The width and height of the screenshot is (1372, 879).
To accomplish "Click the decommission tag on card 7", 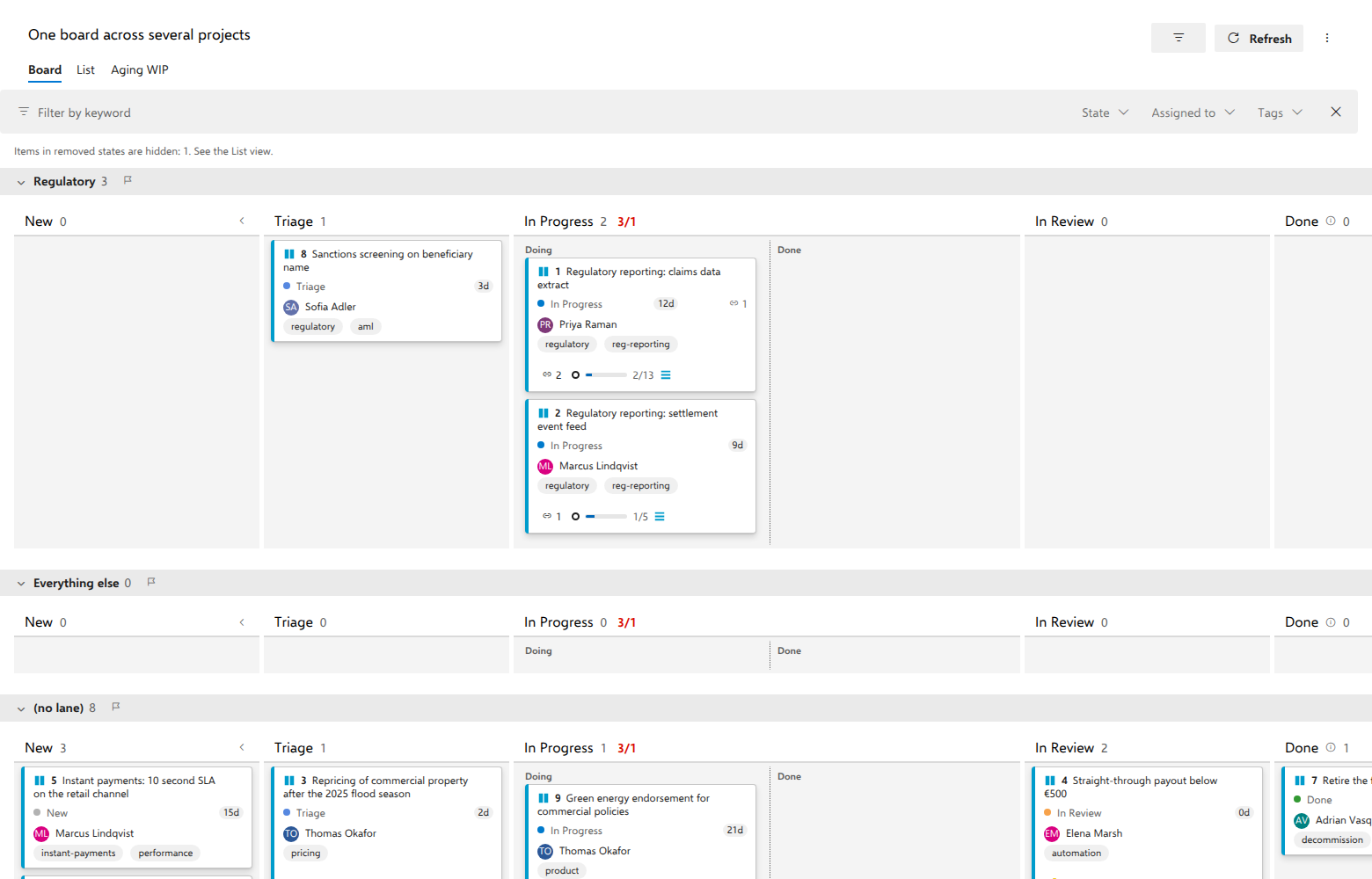I will click(1332, 840).
